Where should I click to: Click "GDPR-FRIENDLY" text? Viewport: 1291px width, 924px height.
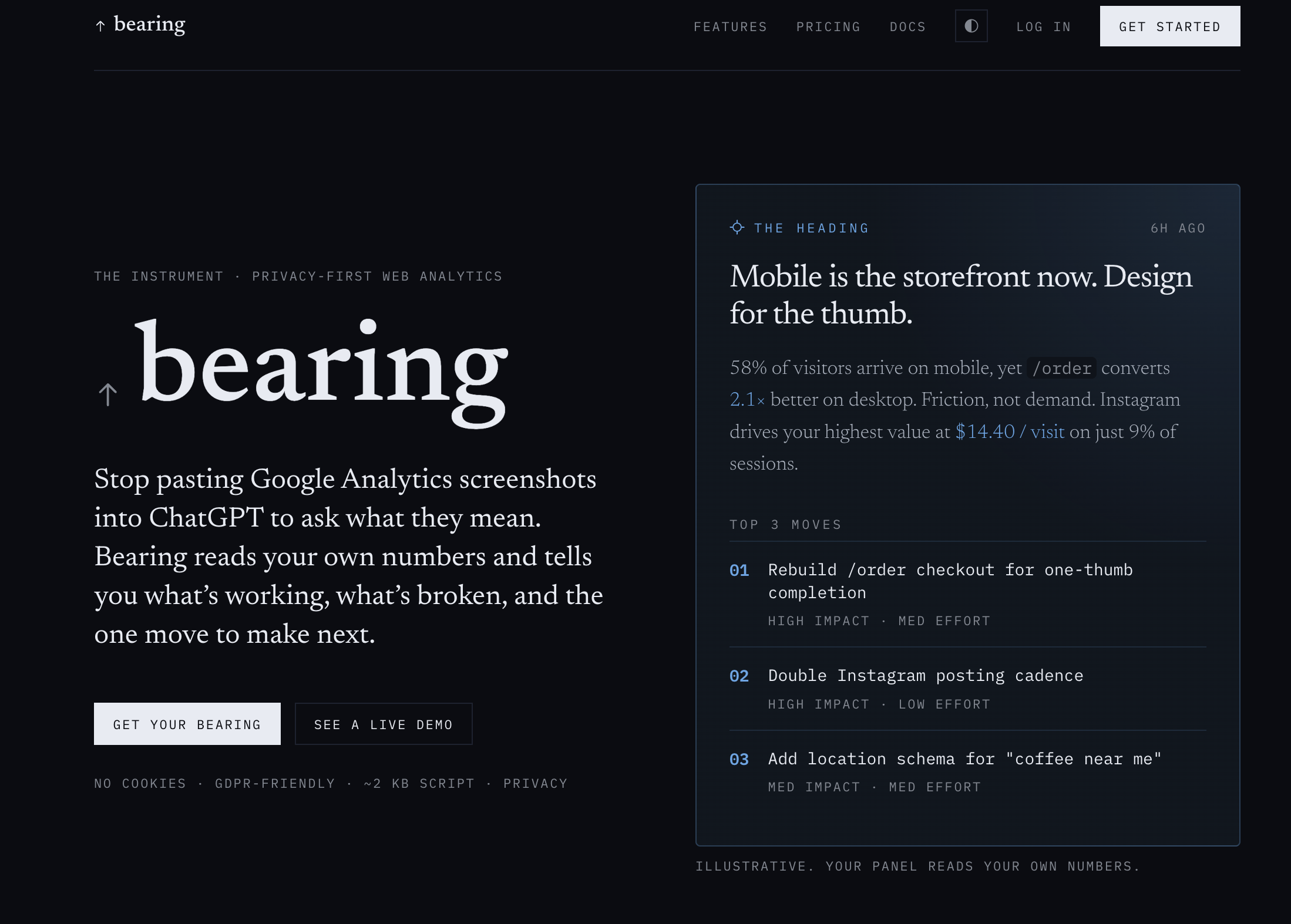pyautogui.click(x=275, y=784)
